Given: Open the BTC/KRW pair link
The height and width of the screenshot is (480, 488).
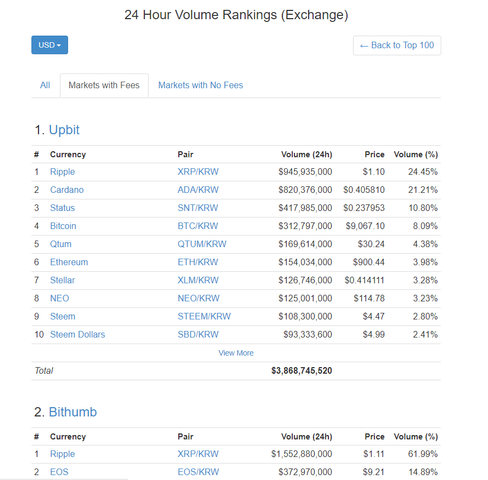Looking at the screenshot, I should click(198, 226).
